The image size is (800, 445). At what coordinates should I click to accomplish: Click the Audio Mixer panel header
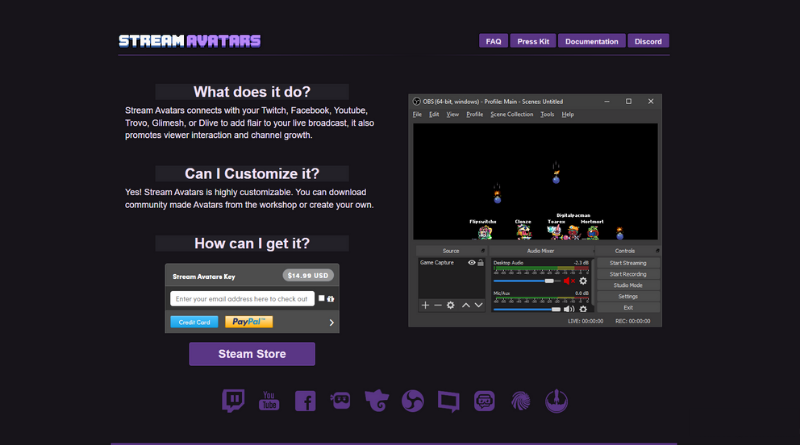click(x=541, y=251)
